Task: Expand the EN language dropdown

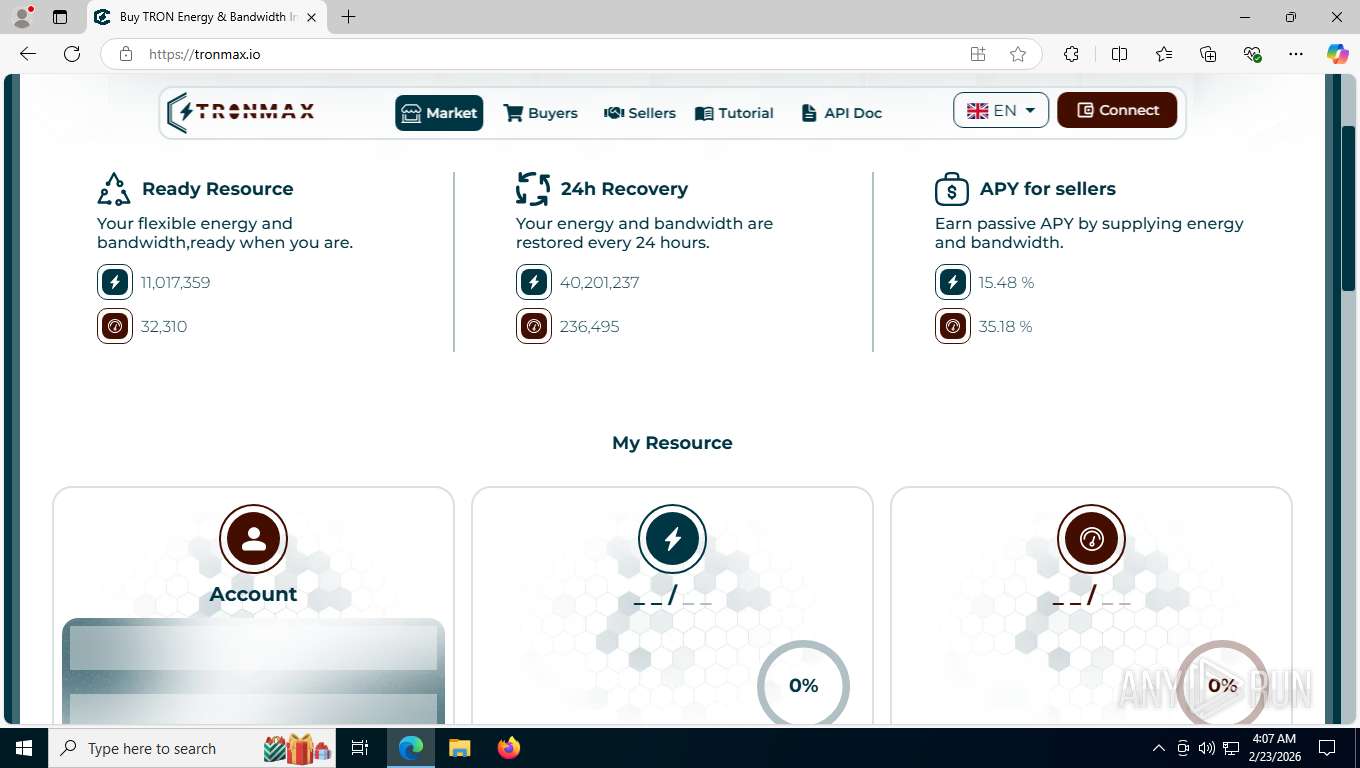Action: point(1001,110)
